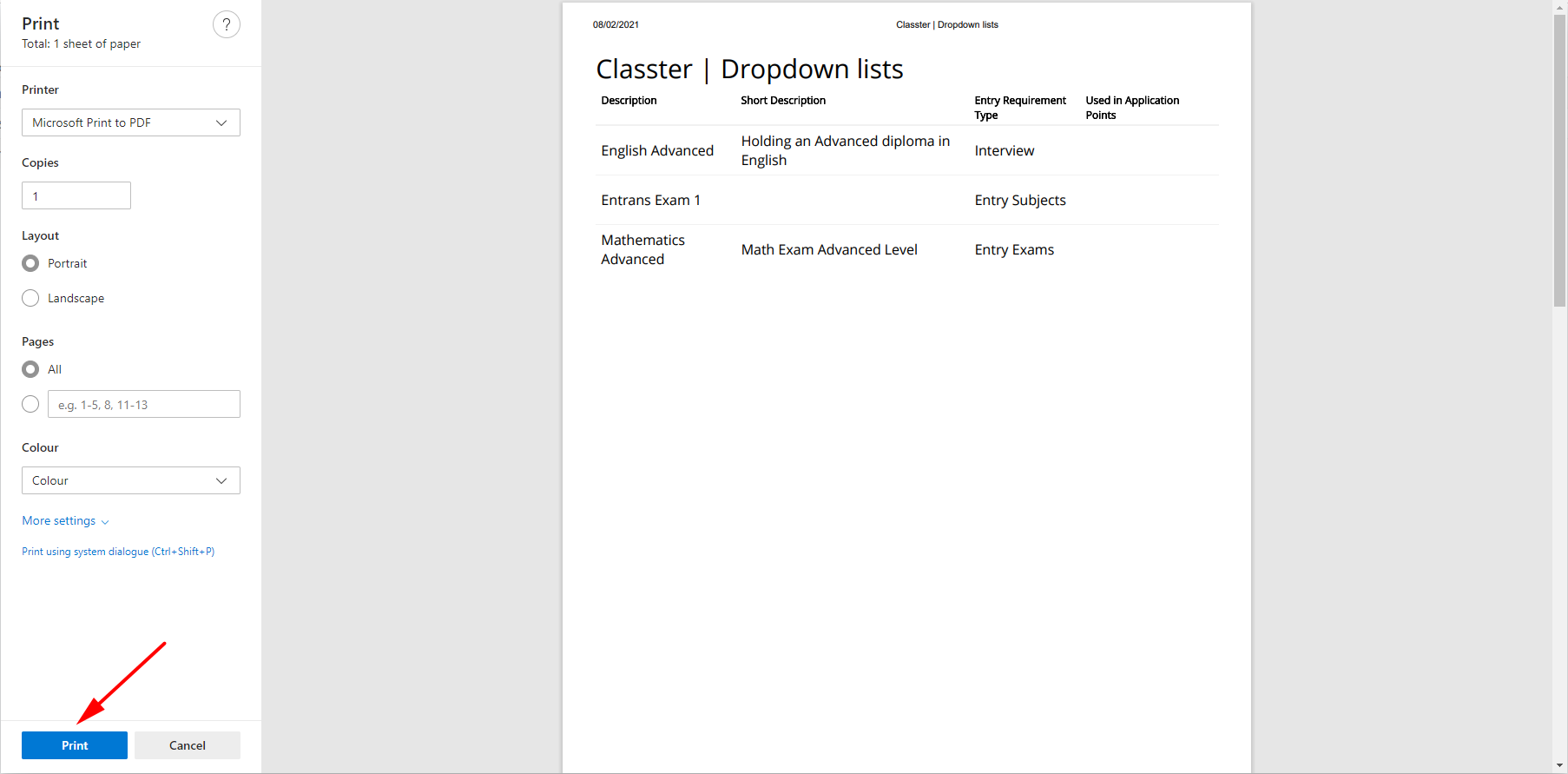This screenshot has height=774, width=1568.
Task: Click the 'Classter | Dropdown lists' preview title
Action: [749, 69]
